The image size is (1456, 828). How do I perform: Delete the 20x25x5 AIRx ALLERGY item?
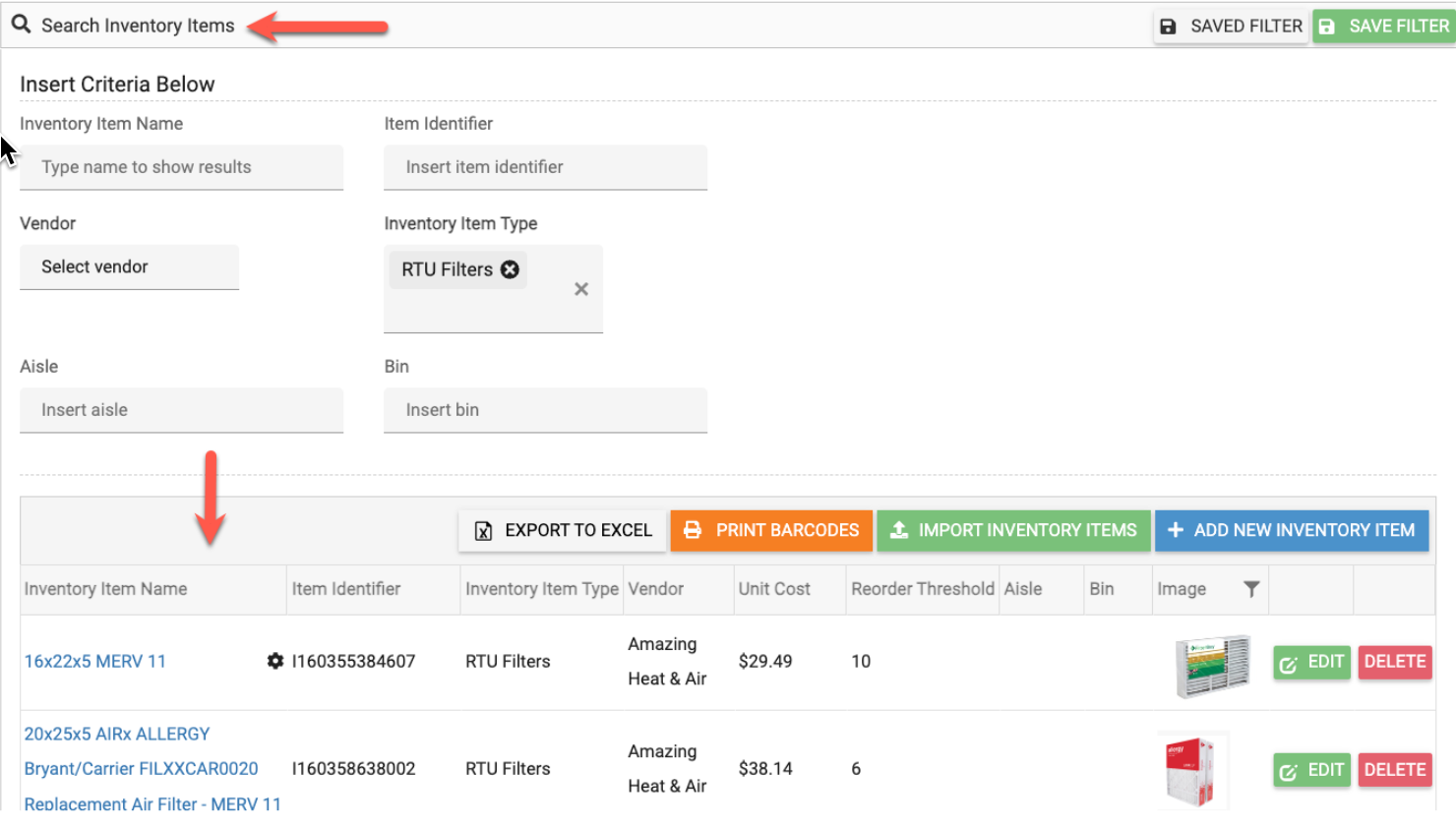point(1394,770)
